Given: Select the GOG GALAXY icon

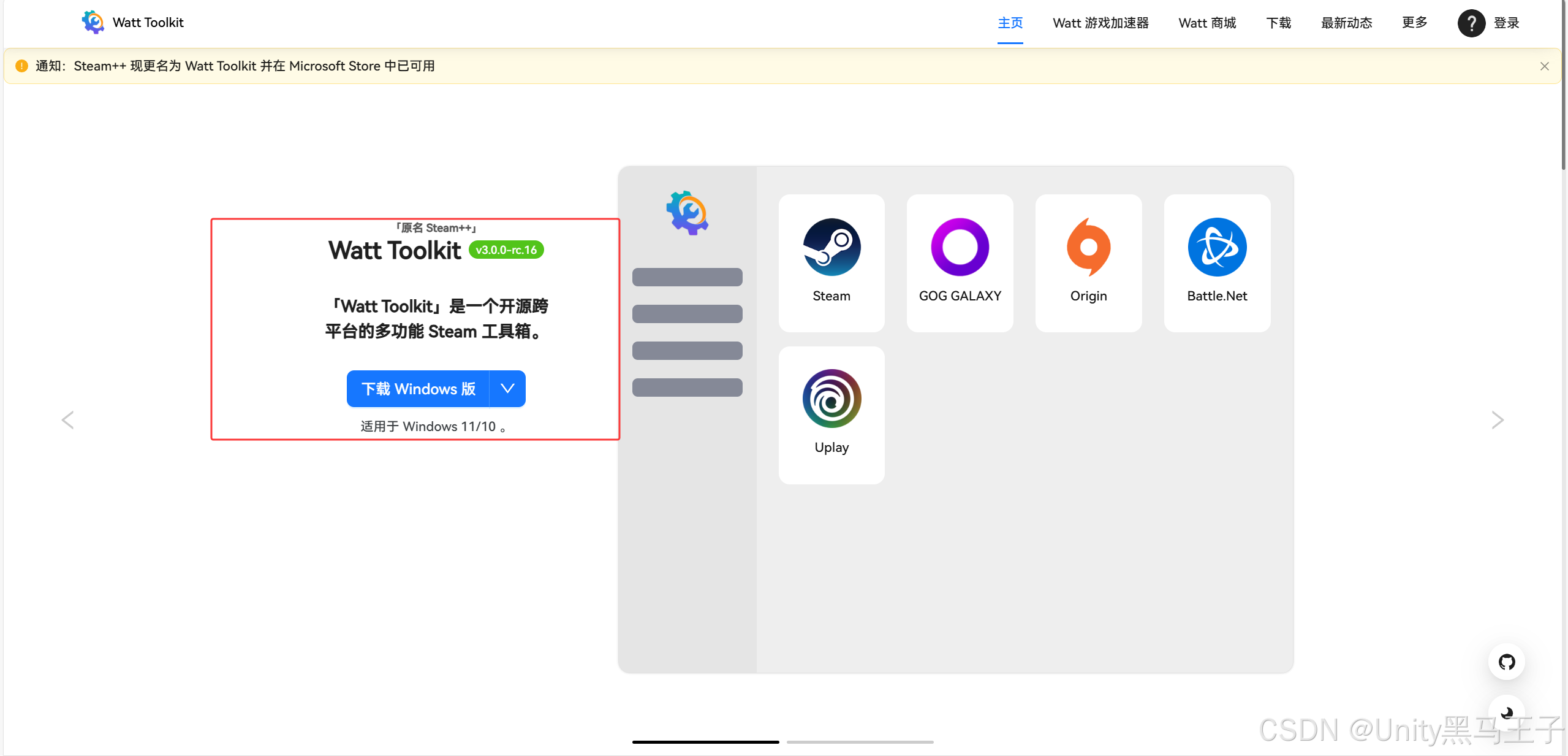Looking at the screenshot, I should [x=960, y=247].
